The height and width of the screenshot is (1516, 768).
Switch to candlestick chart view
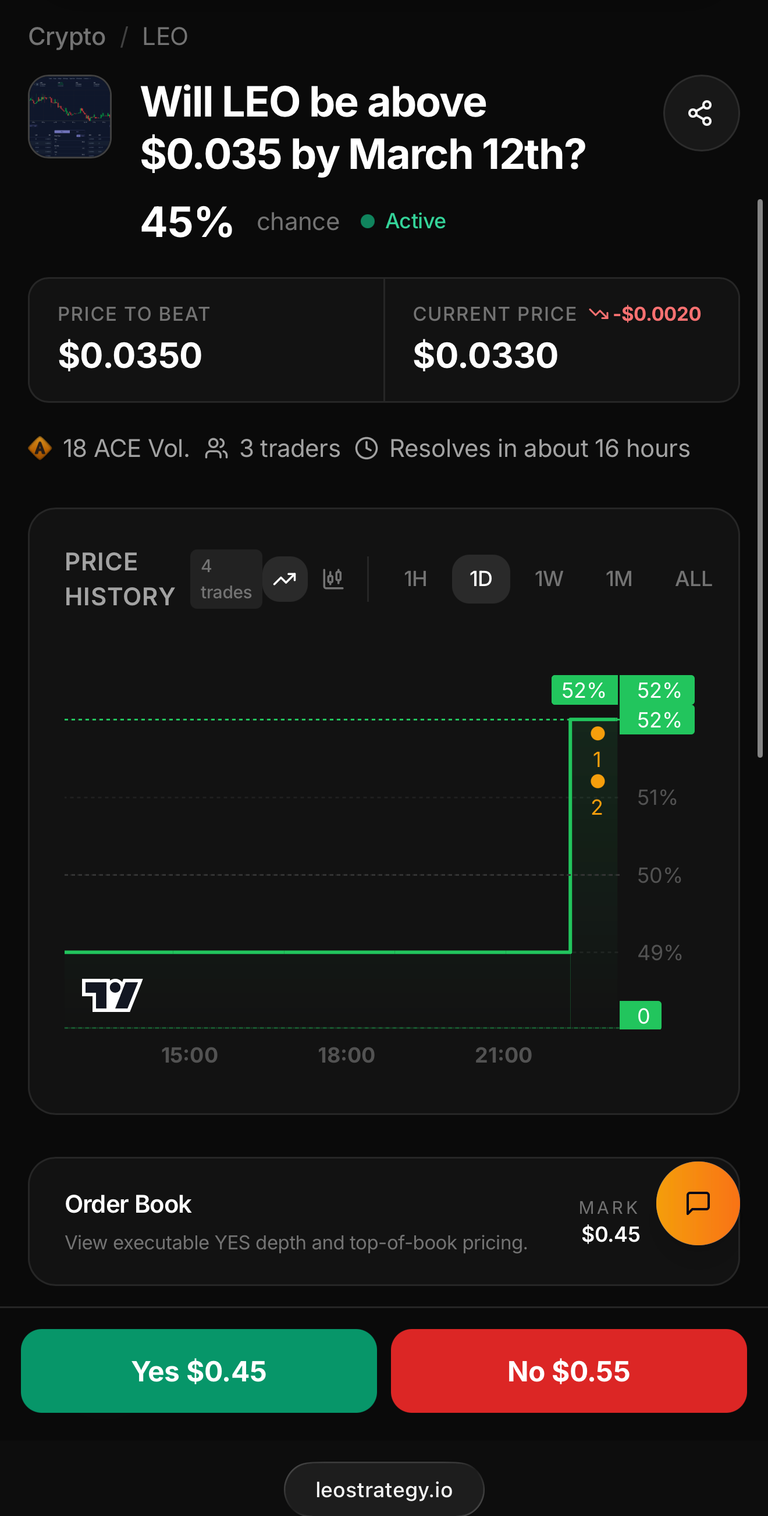(333, 579)
